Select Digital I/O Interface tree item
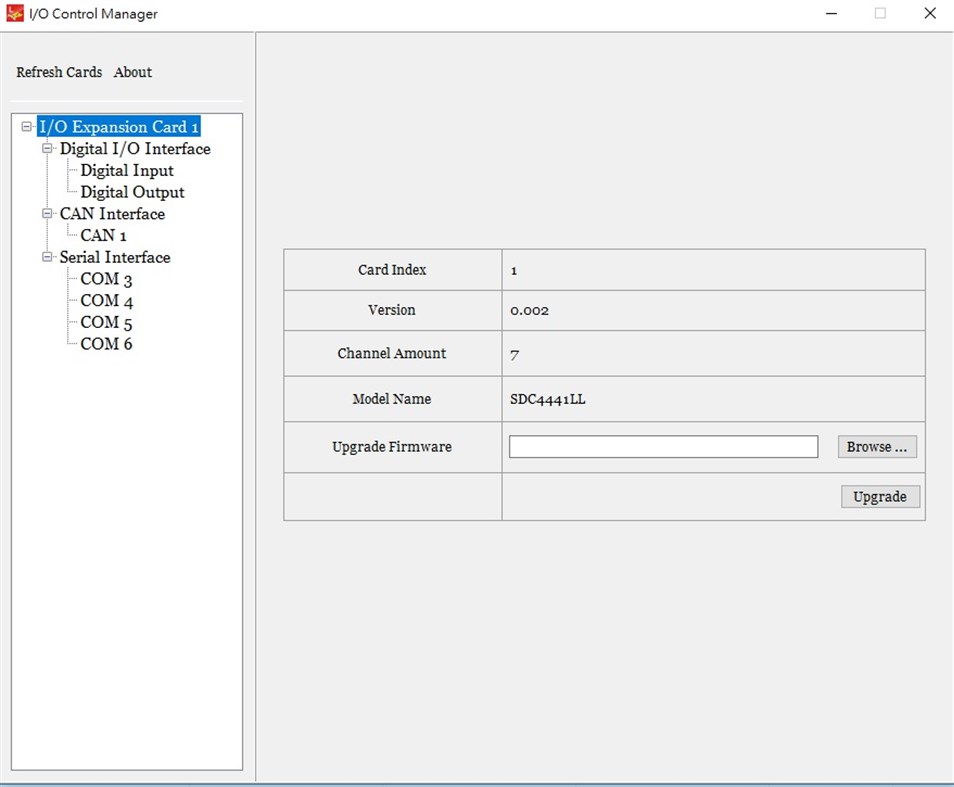Image resolution: width=954 pixels, height=787 pixels. (135, 148)
